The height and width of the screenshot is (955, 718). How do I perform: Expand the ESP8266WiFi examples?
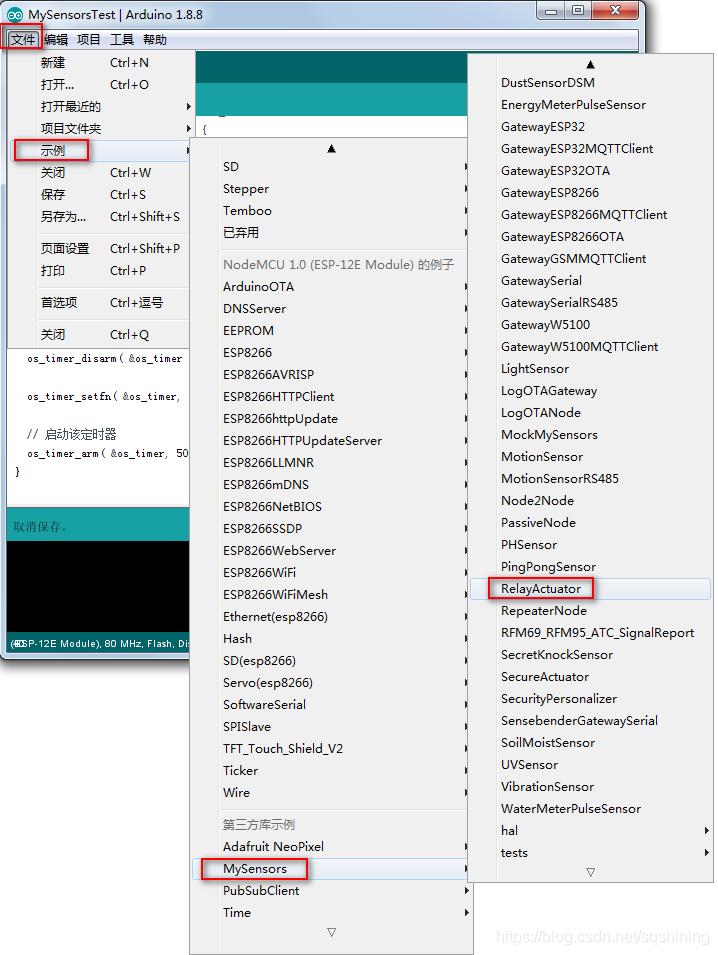click(331, 573)
